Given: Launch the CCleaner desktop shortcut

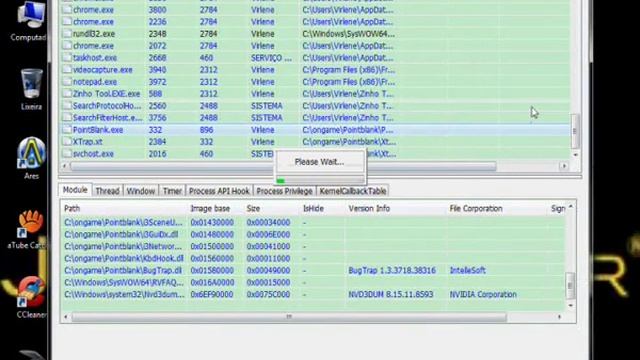Looking at the screenshot, I should click(31, 298).
